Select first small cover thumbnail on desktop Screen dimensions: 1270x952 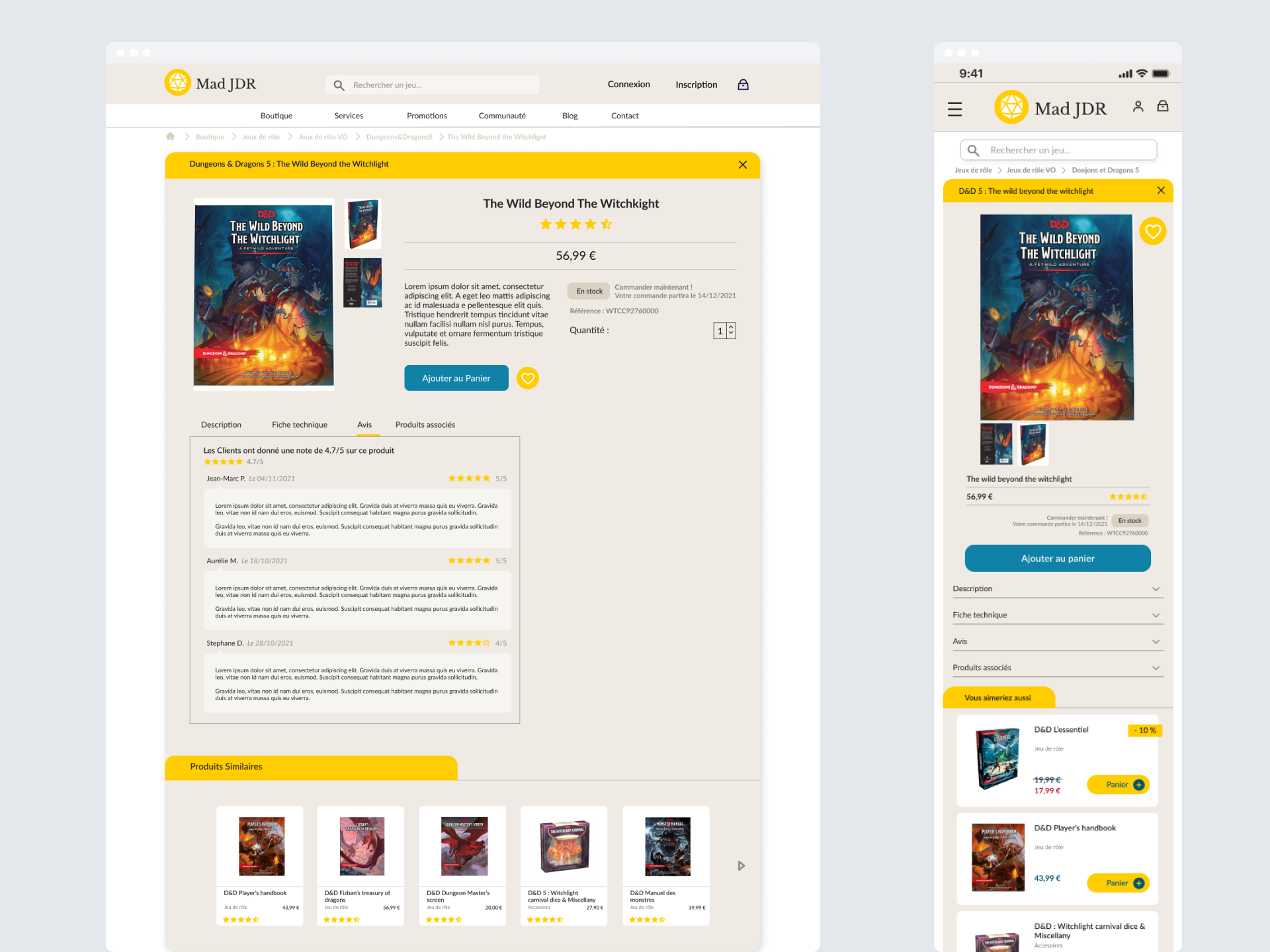(363, 224)
